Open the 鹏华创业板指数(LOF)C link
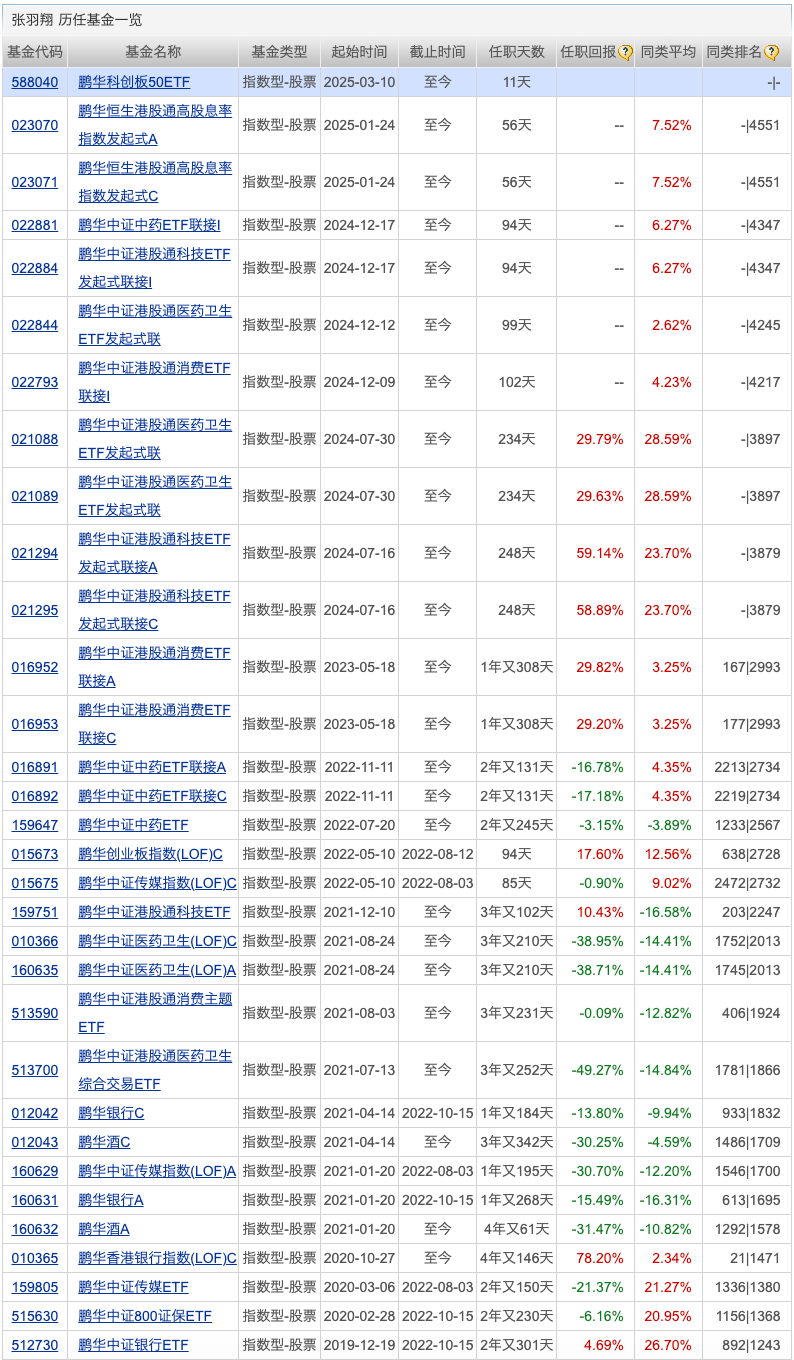 pos(150,854)
